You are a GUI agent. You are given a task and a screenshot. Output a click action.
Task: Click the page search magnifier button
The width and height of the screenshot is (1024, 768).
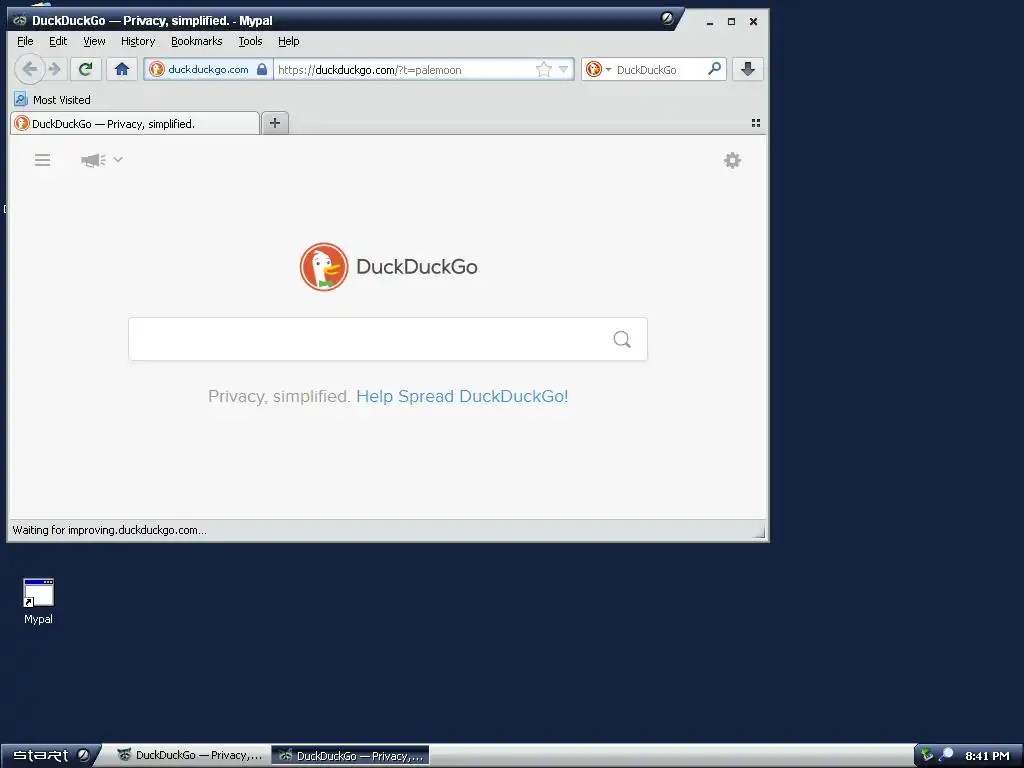tap(622, 339)
